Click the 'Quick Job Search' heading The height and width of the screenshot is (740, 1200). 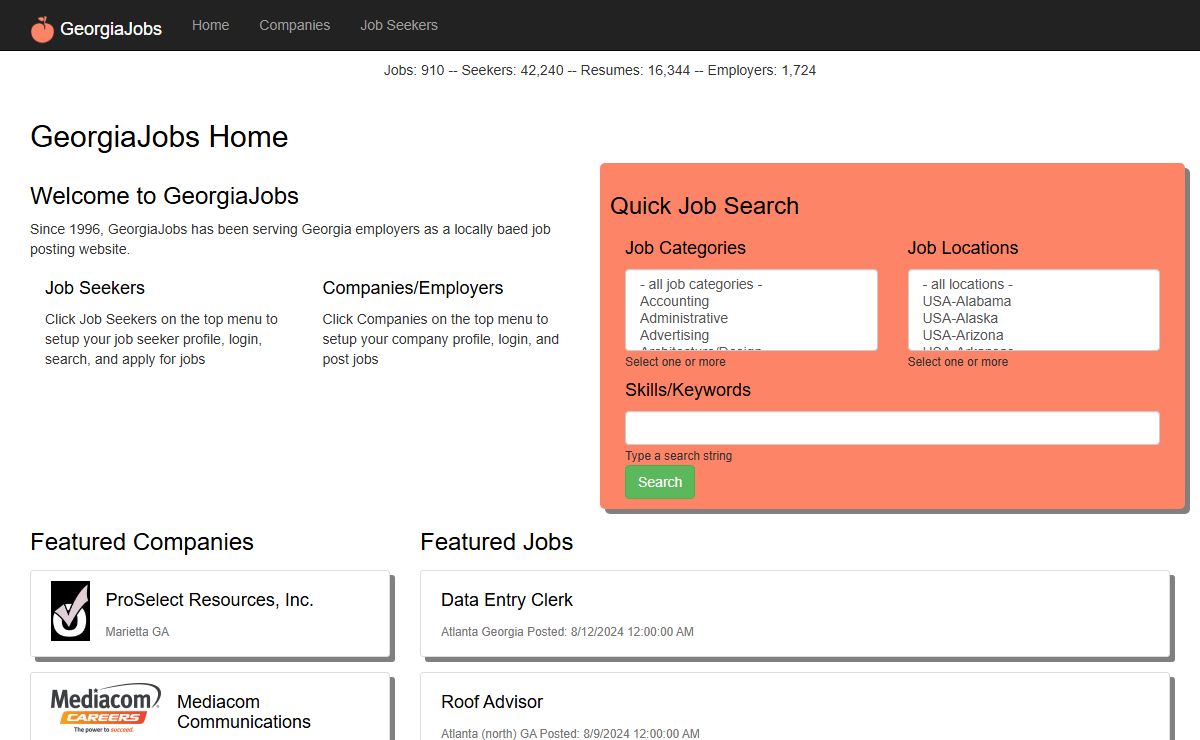coord(705,206)
